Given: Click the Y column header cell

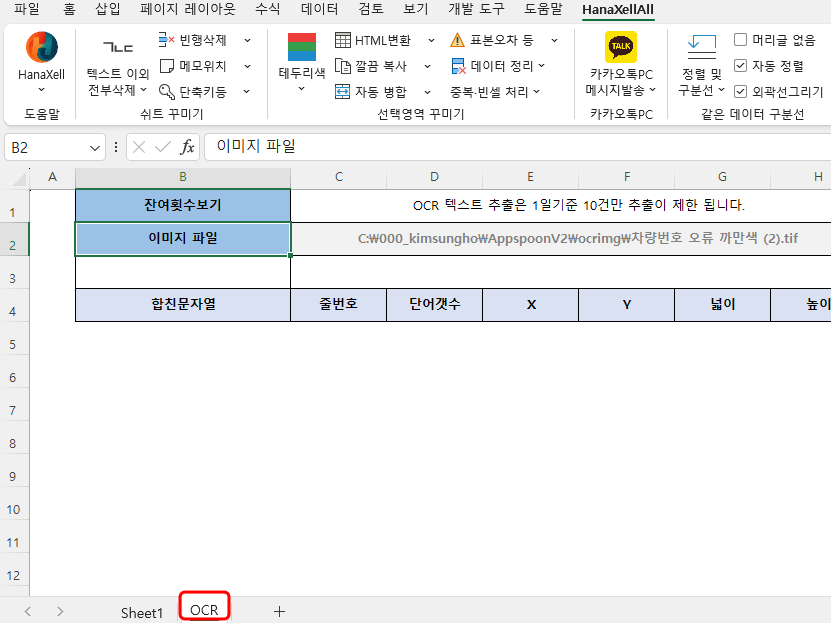Looking at the screenshot, I should pyautogui.click(x=626, y=305).
